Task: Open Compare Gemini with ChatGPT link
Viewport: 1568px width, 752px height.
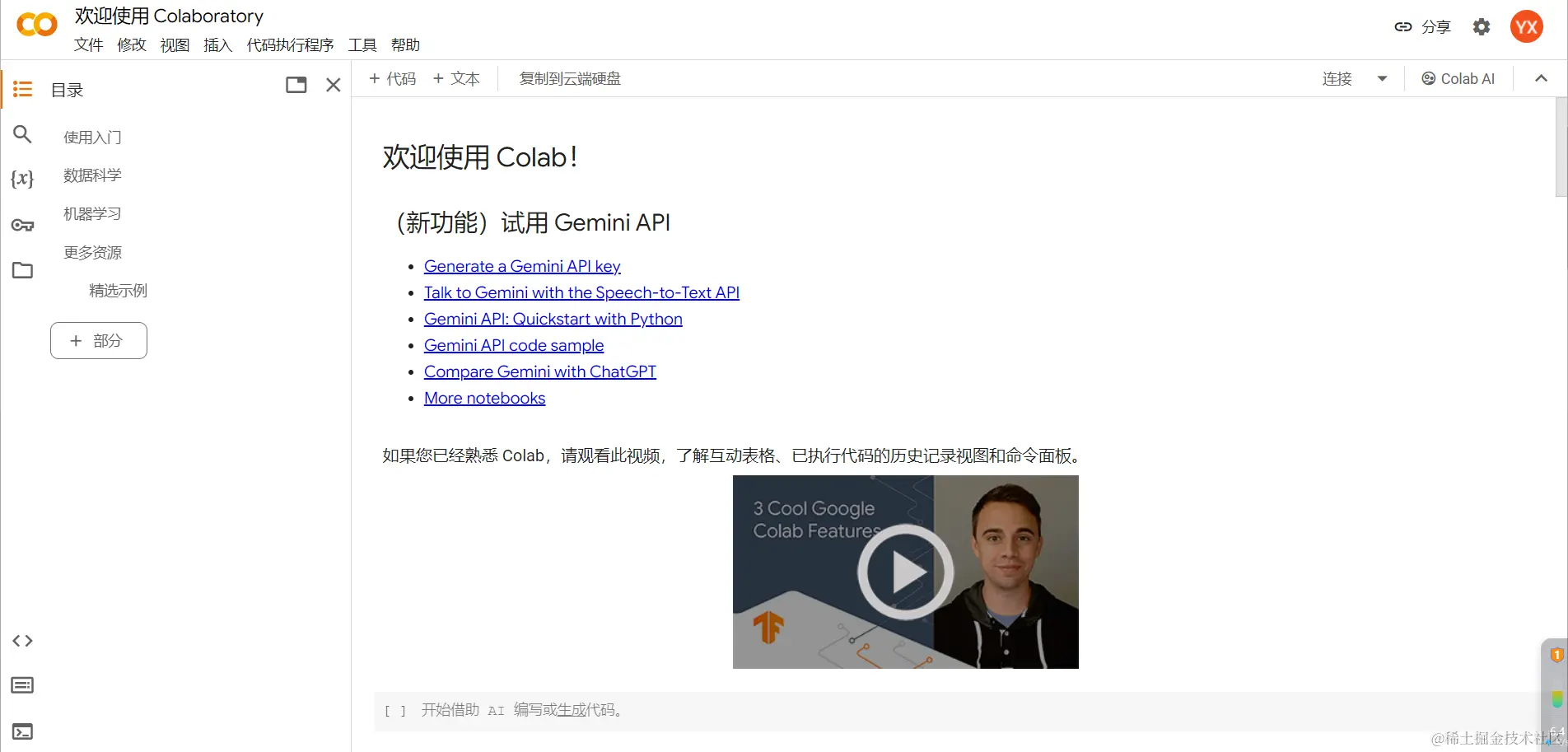Action: [540, 371]
